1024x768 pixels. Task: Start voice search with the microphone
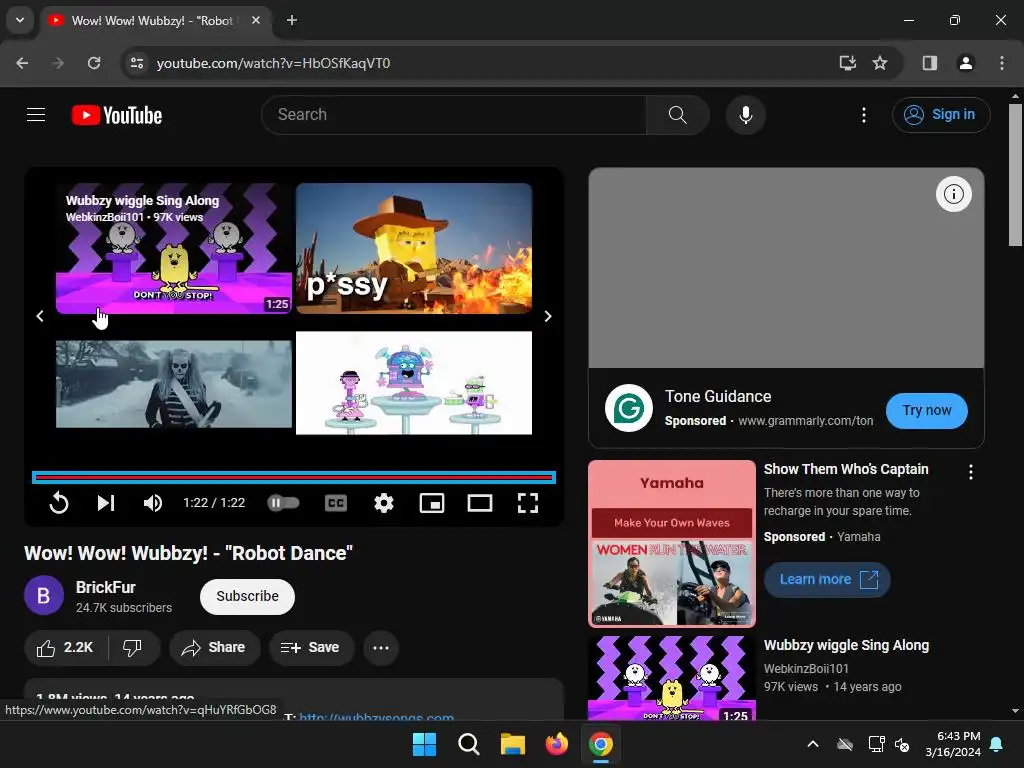tap(745, 115)
